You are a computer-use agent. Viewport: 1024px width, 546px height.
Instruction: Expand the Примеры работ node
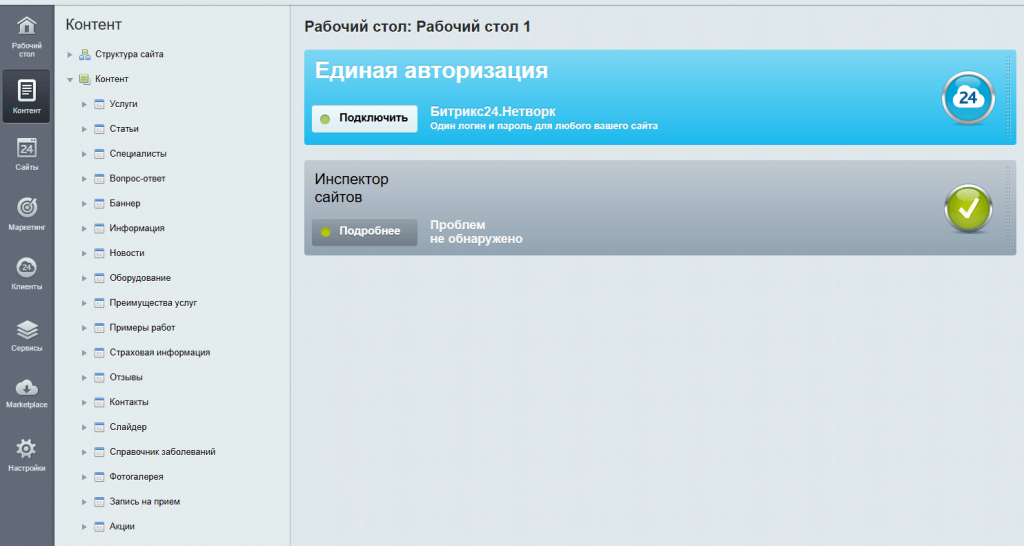[84, 328]
